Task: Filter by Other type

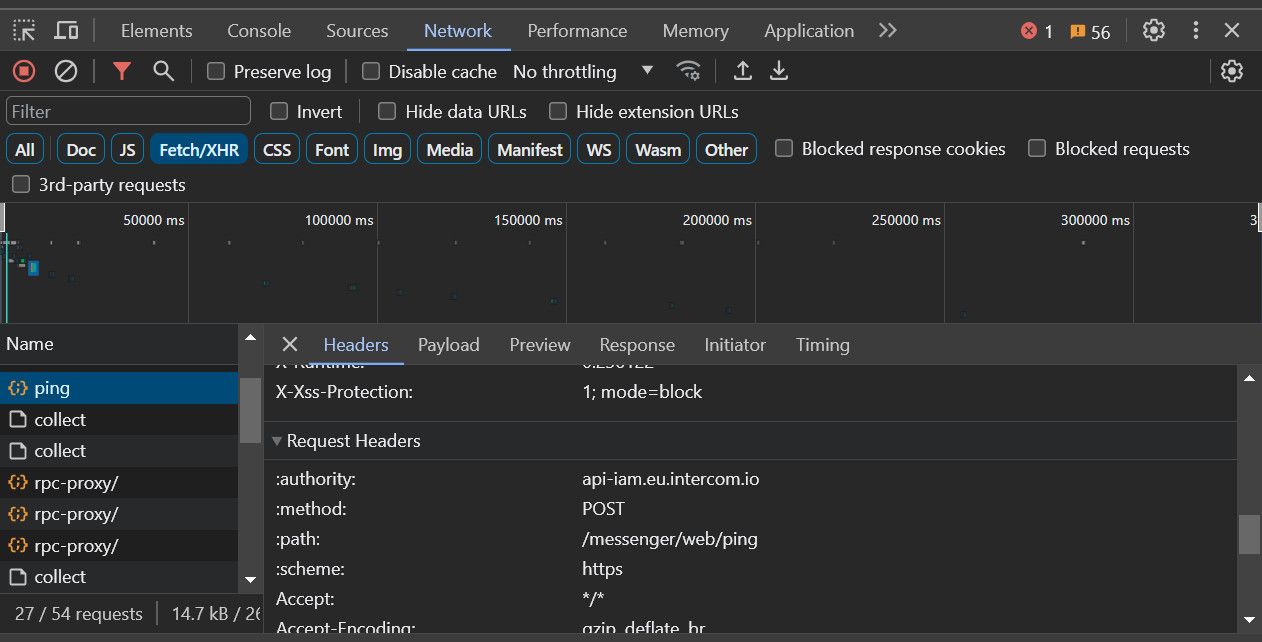Action: click(726, 150)
